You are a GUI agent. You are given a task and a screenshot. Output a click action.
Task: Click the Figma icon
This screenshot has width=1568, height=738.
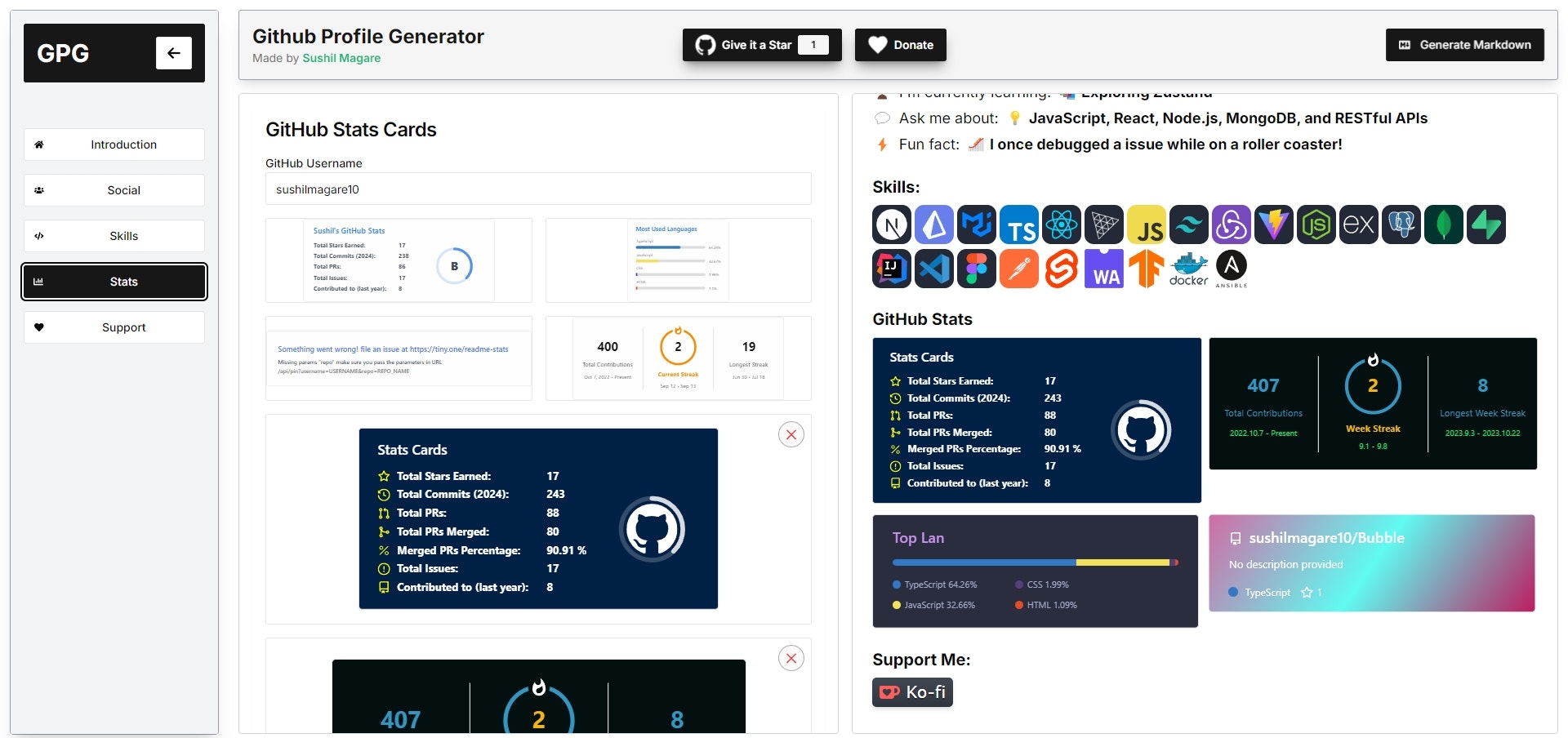point(977,269)
